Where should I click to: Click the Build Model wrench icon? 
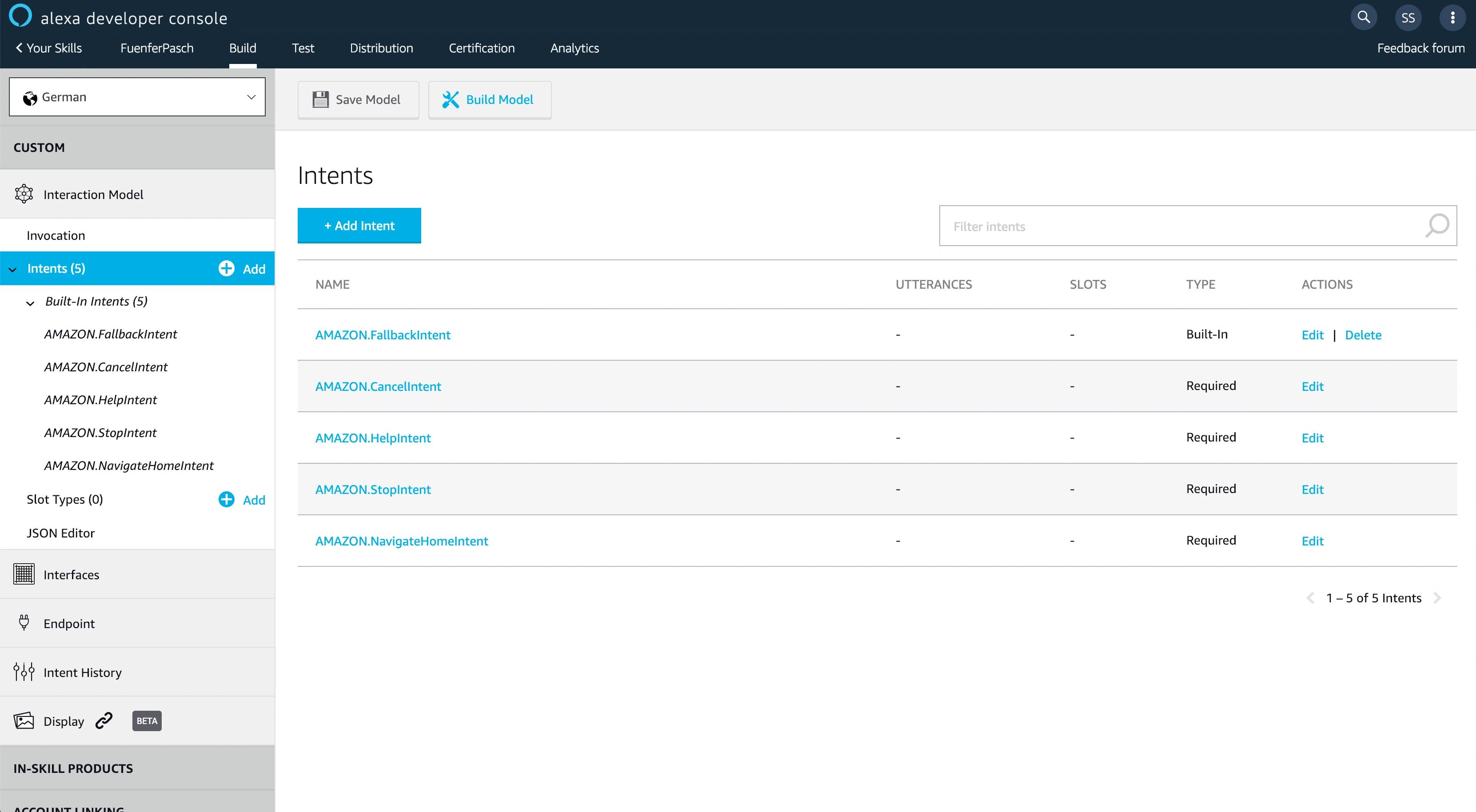point(451,100)
